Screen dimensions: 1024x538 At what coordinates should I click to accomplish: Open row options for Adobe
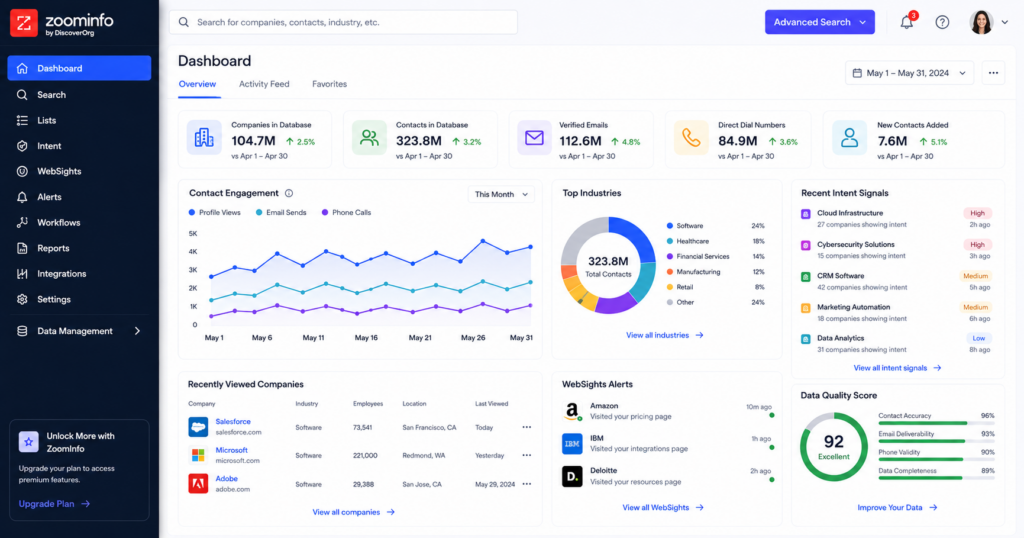pyautogui.click(x=526, y=484)
